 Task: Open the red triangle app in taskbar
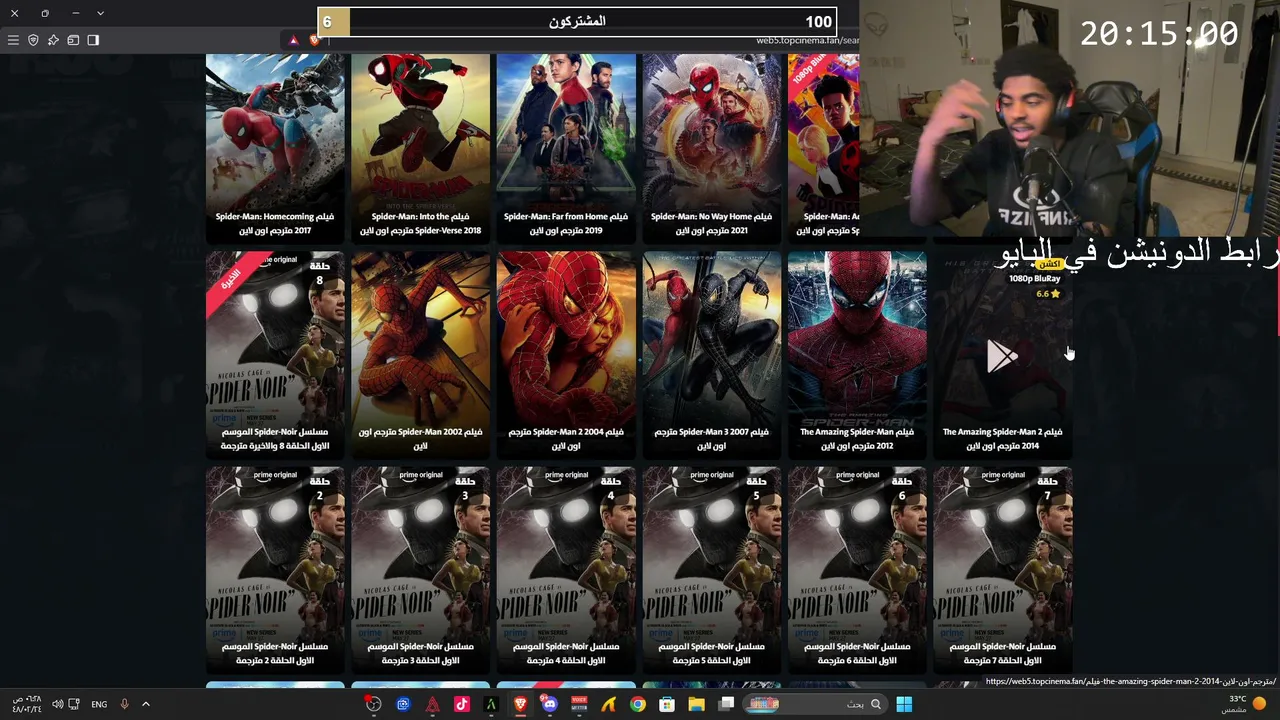pyautogui.click(x=432, y=704)
